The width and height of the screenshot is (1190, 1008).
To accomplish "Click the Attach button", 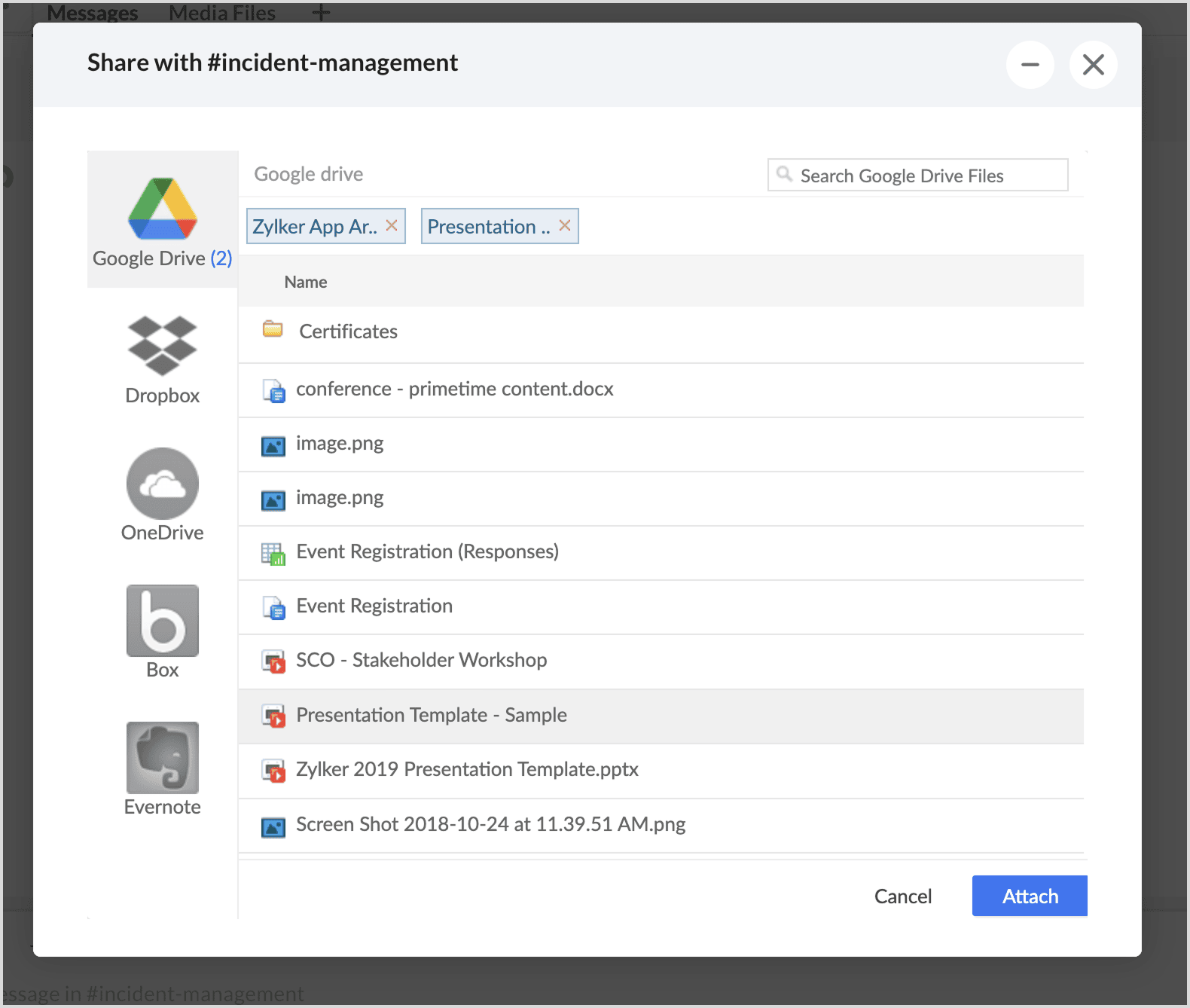I will [1030, 896].
